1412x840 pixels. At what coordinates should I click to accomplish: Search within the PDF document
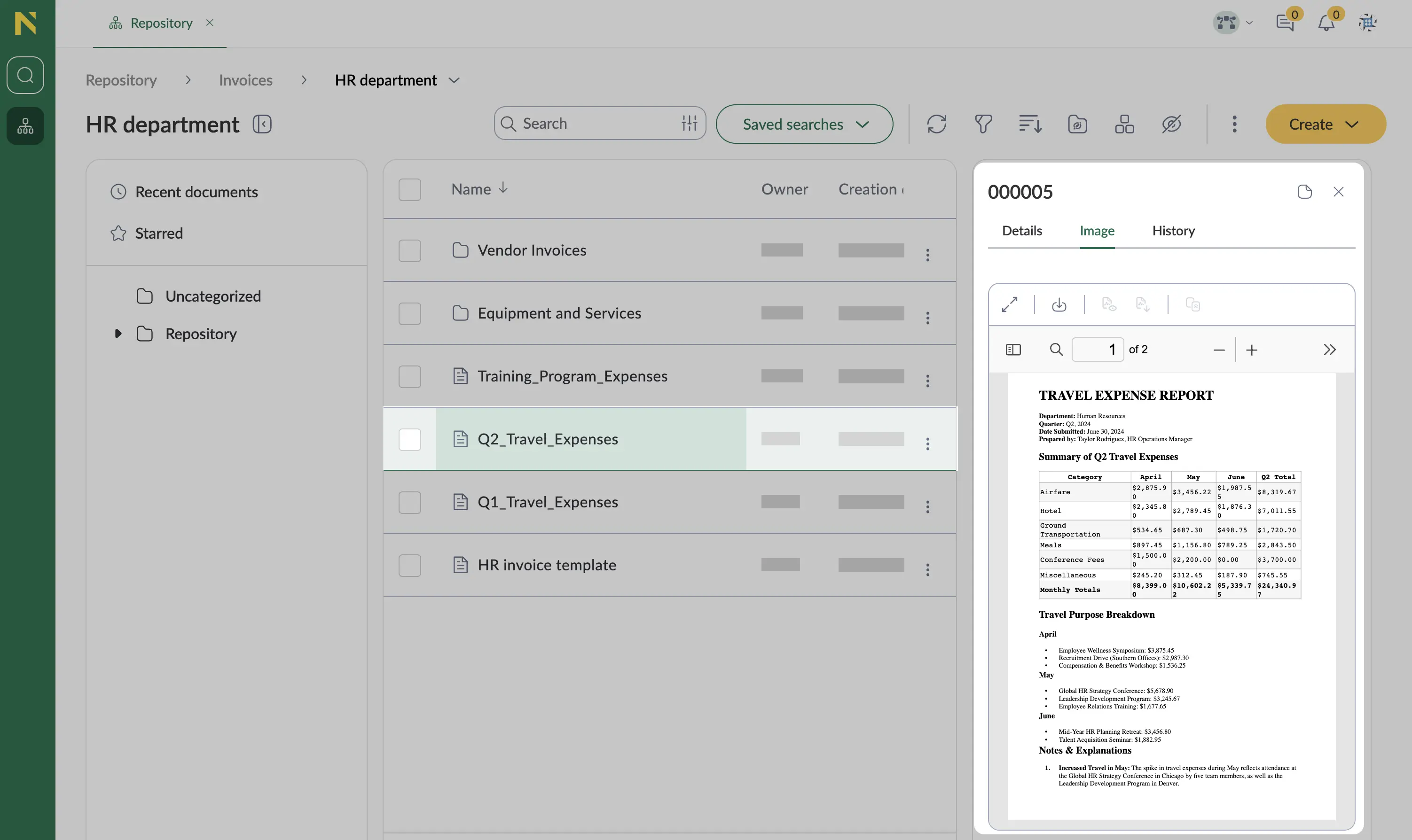1056,349
